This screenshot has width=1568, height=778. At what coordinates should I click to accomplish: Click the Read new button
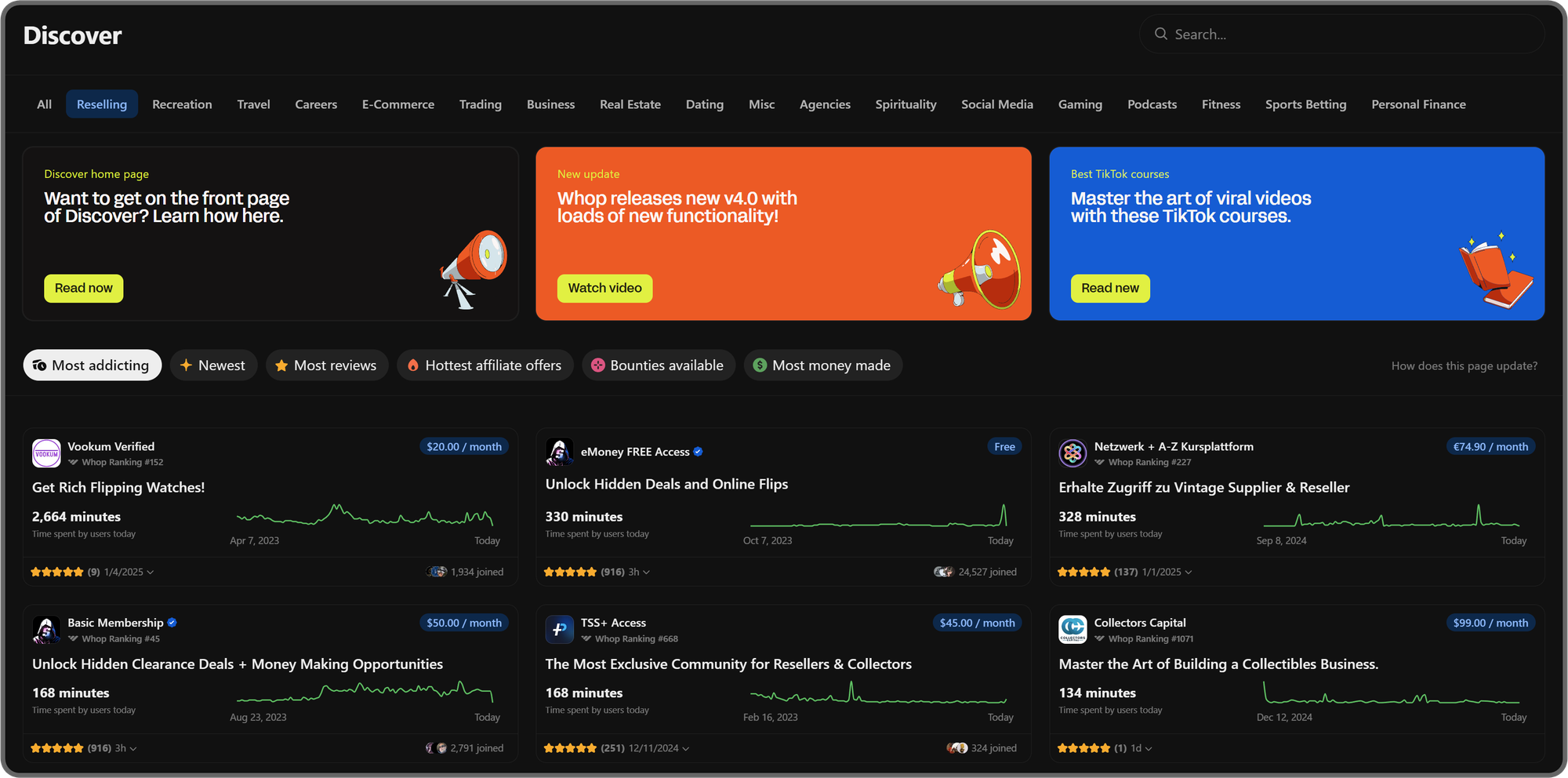click(1110, 289)
